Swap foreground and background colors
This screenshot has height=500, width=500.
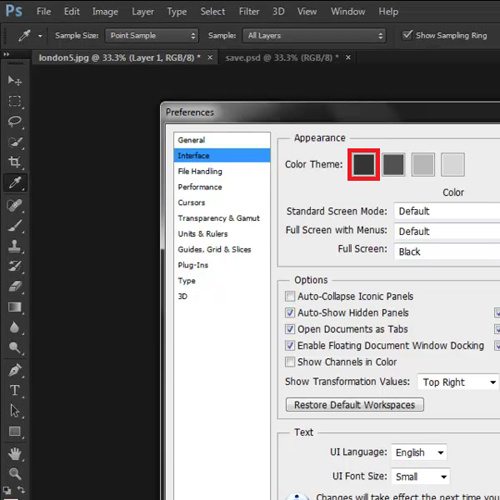pyautogui.click(x=21, y=489)
